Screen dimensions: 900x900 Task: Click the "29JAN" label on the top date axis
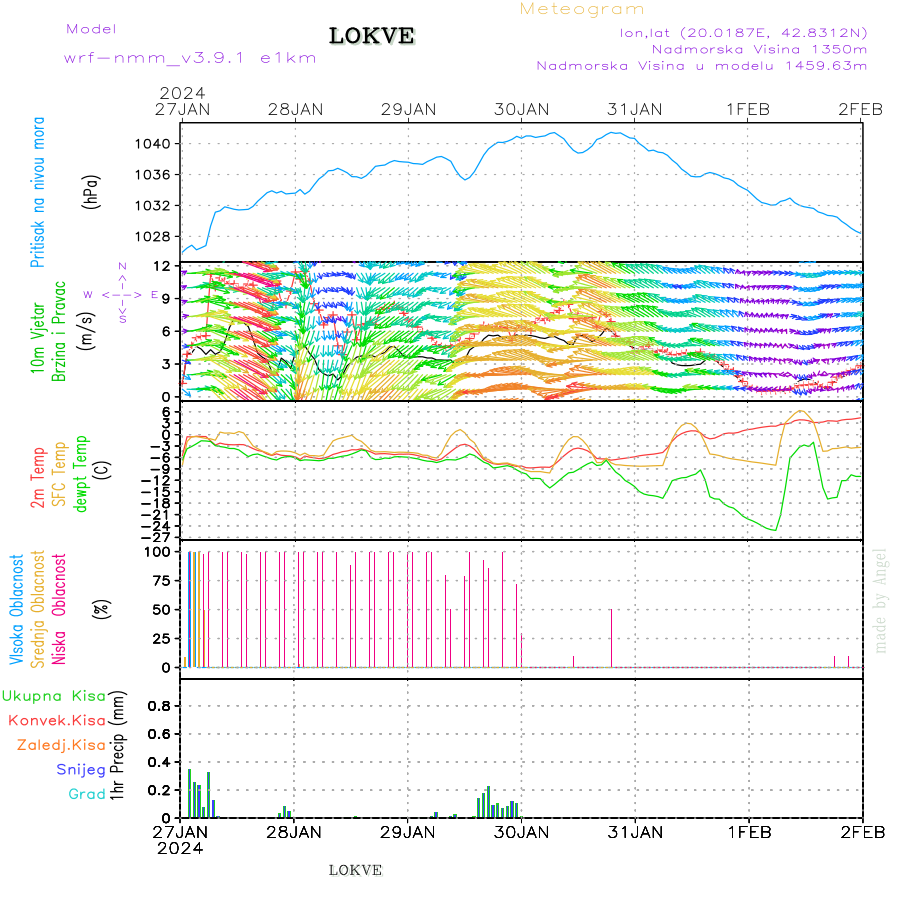[409, 110]
